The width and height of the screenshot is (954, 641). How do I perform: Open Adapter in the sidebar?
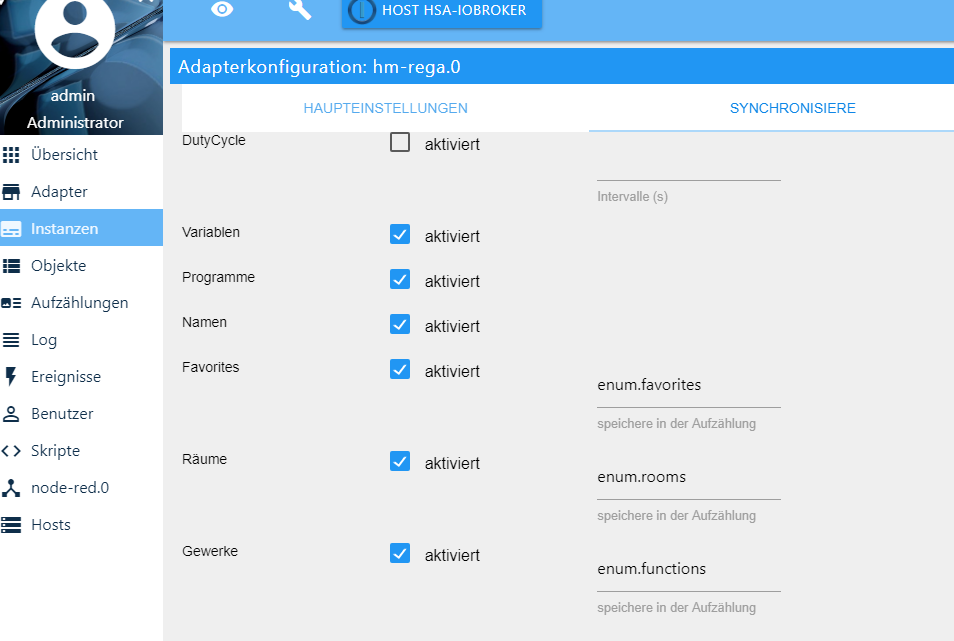pos(82,192)
